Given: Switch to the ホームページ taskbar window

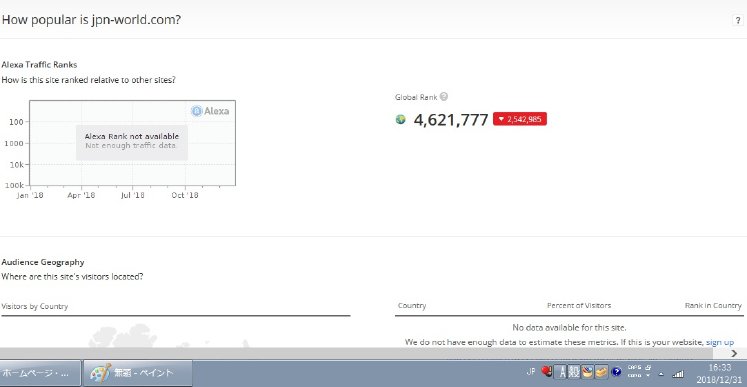Looking at the screenshot, I should [x=40, y=373].
